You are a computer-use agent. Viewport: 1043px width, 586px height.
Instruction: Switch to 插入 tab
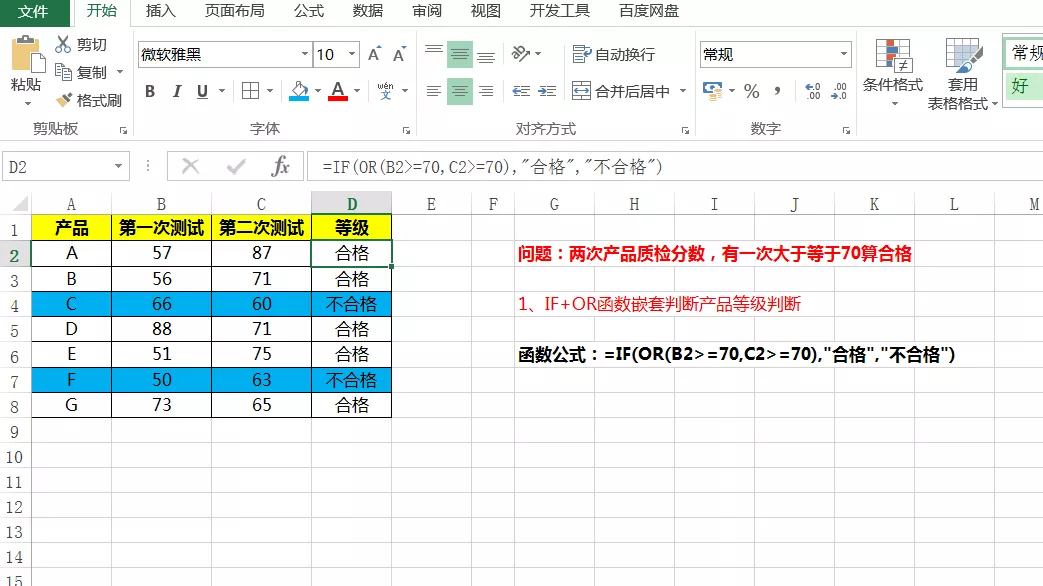(x=160, y=11)
